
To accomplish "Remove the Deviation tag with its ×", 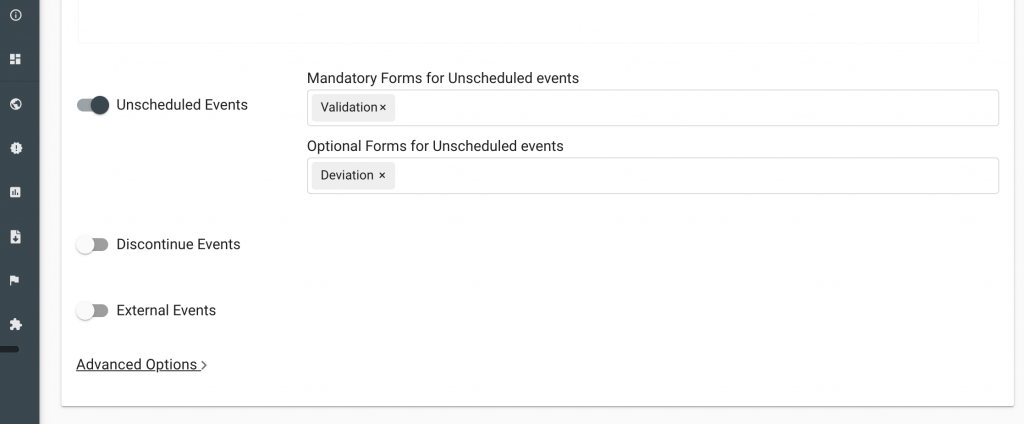I will click(382, 176).
